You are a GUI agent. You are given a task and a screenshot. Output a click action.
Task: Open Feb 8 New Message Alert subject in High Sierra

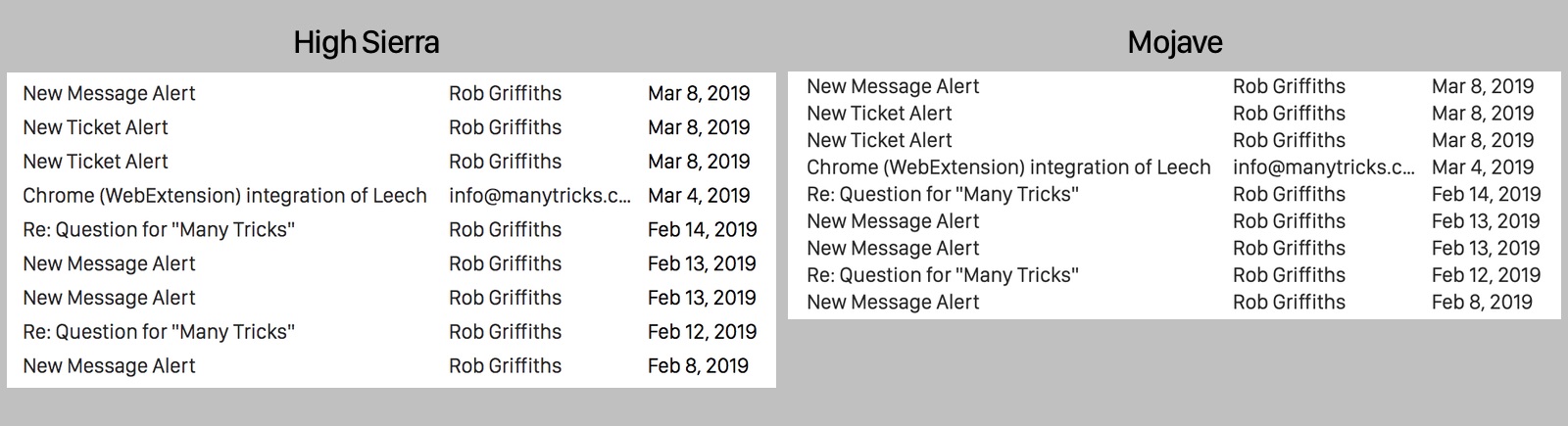[x=109, y=366]
